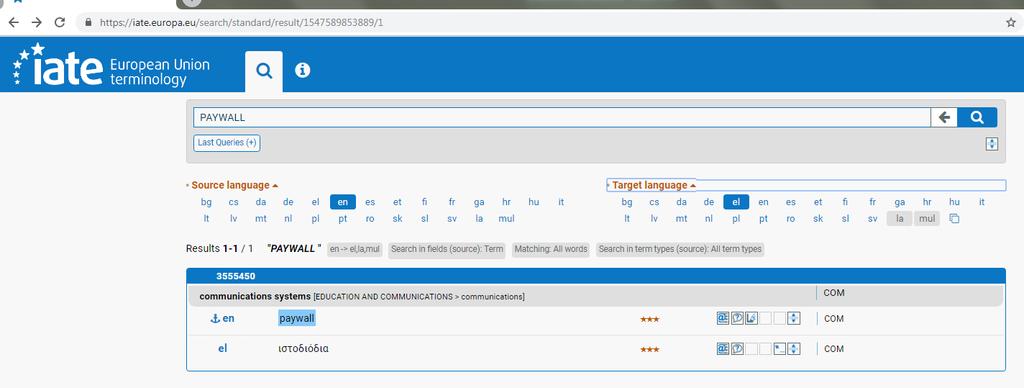Screen dimensions: 1024x388
Task: Deselect en source language
Action: (343, 202)
